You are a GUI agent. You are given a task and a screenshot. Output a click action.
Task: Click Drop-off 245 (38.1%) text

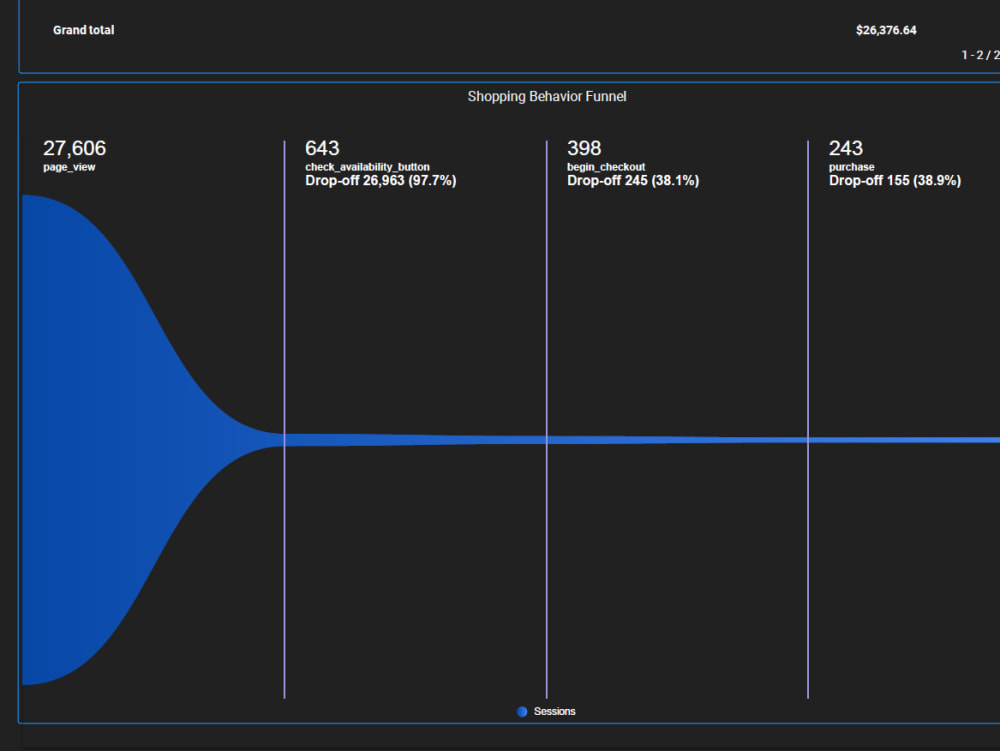(633, 180)
